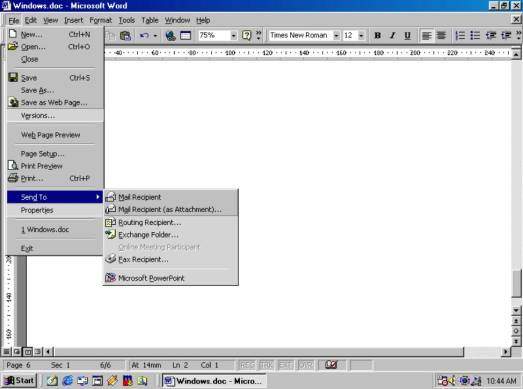Open the font size 12 dropdown

361,35
